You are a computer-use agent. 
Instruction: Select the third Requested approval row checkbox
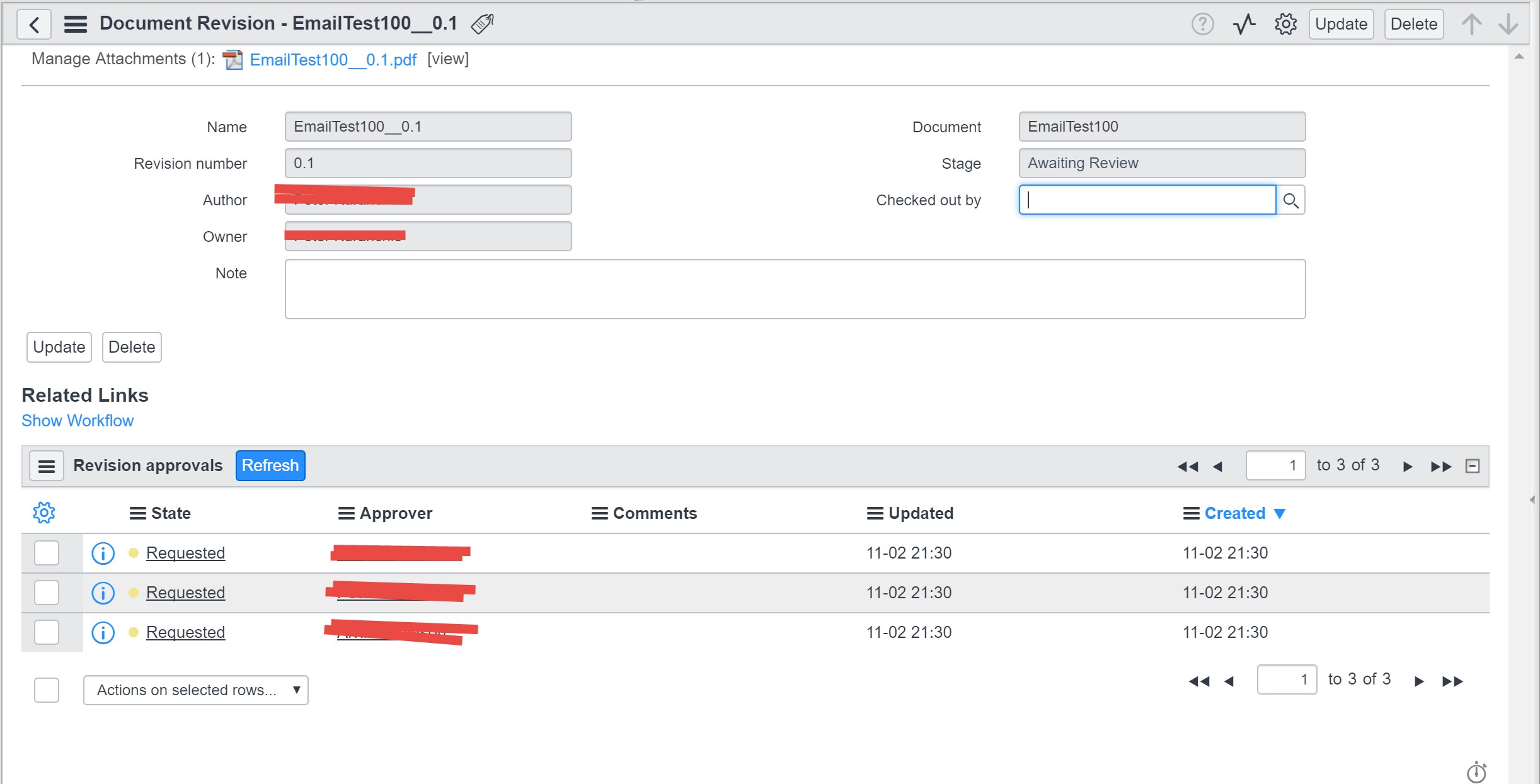(46, 632)
